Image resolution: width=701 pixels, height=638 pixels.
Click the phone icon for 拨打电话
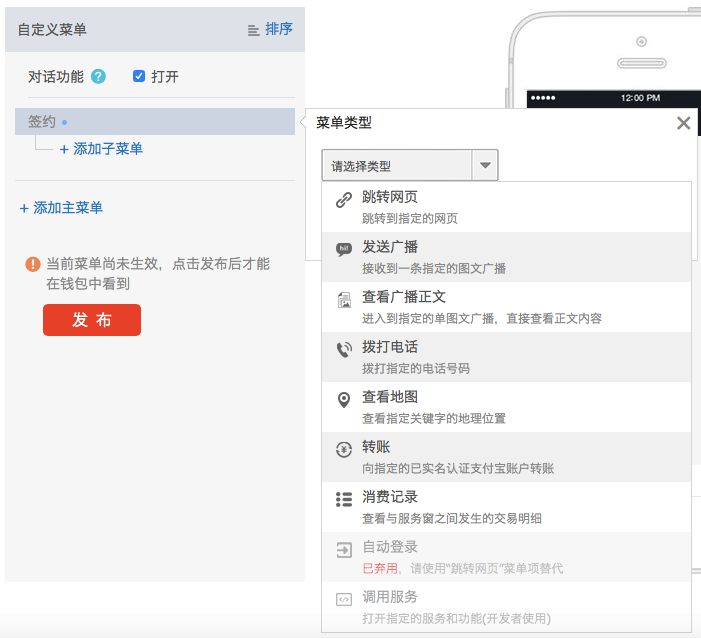coord(344,350)
